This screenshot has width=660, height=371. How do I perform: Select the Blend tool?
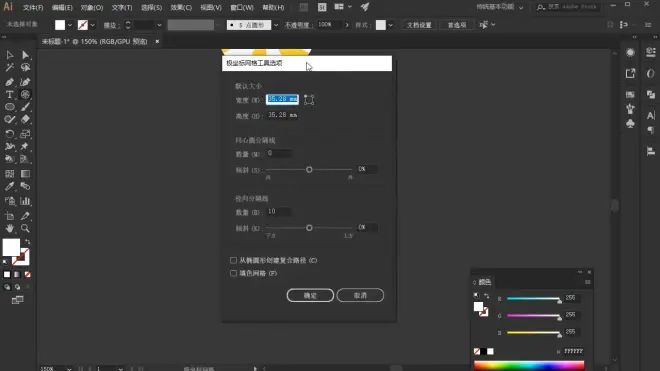[x=25, y=186]
